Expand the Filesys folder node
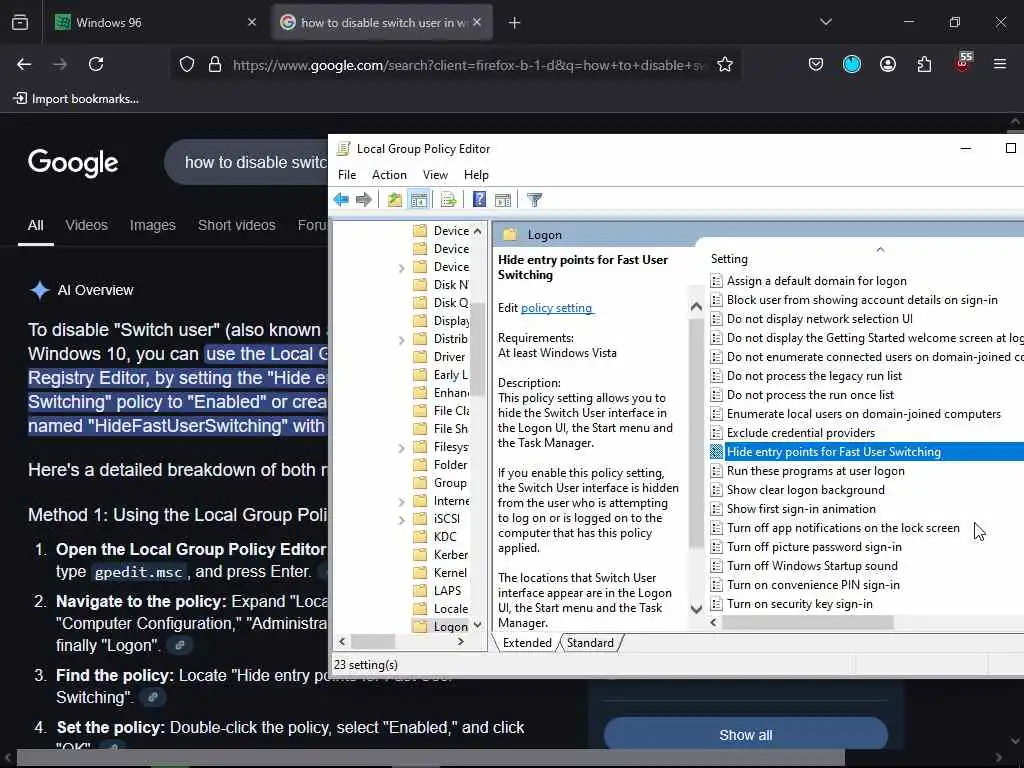The width and height of the screenshot is (1024, 768). (x=401, y=448)
